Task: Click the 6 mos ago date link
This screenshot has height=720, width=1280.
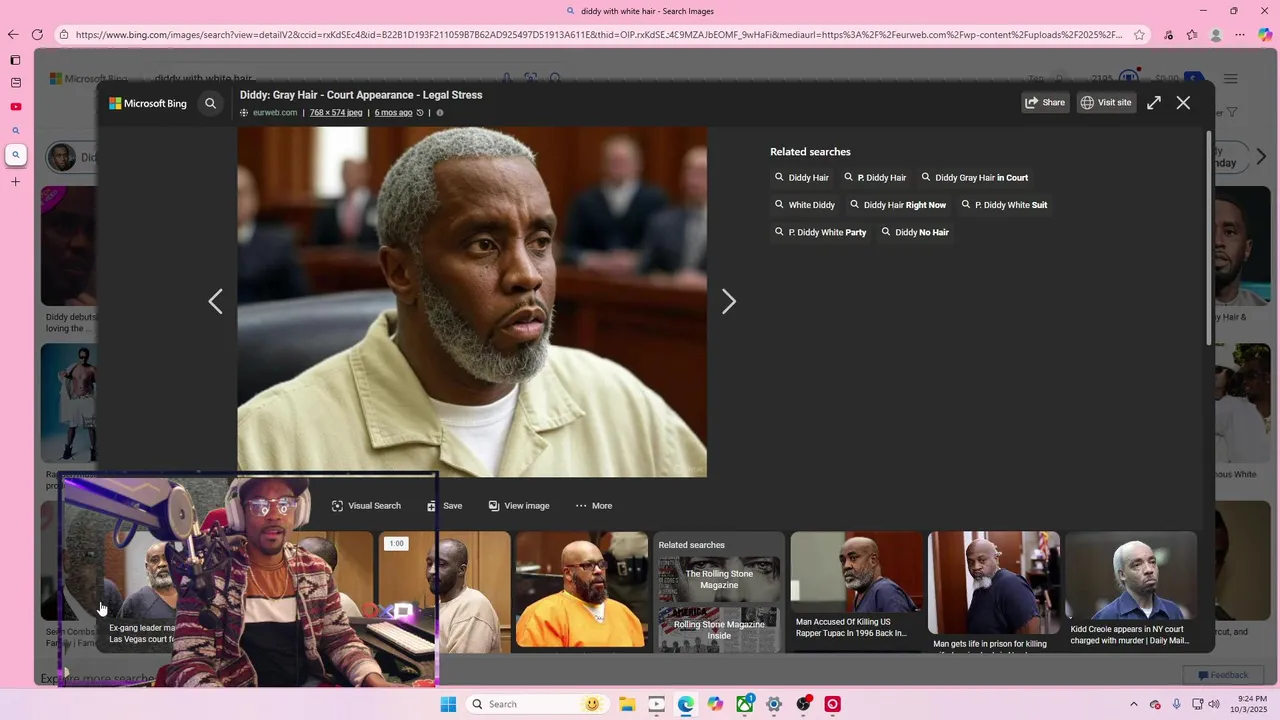Action: 393,113
